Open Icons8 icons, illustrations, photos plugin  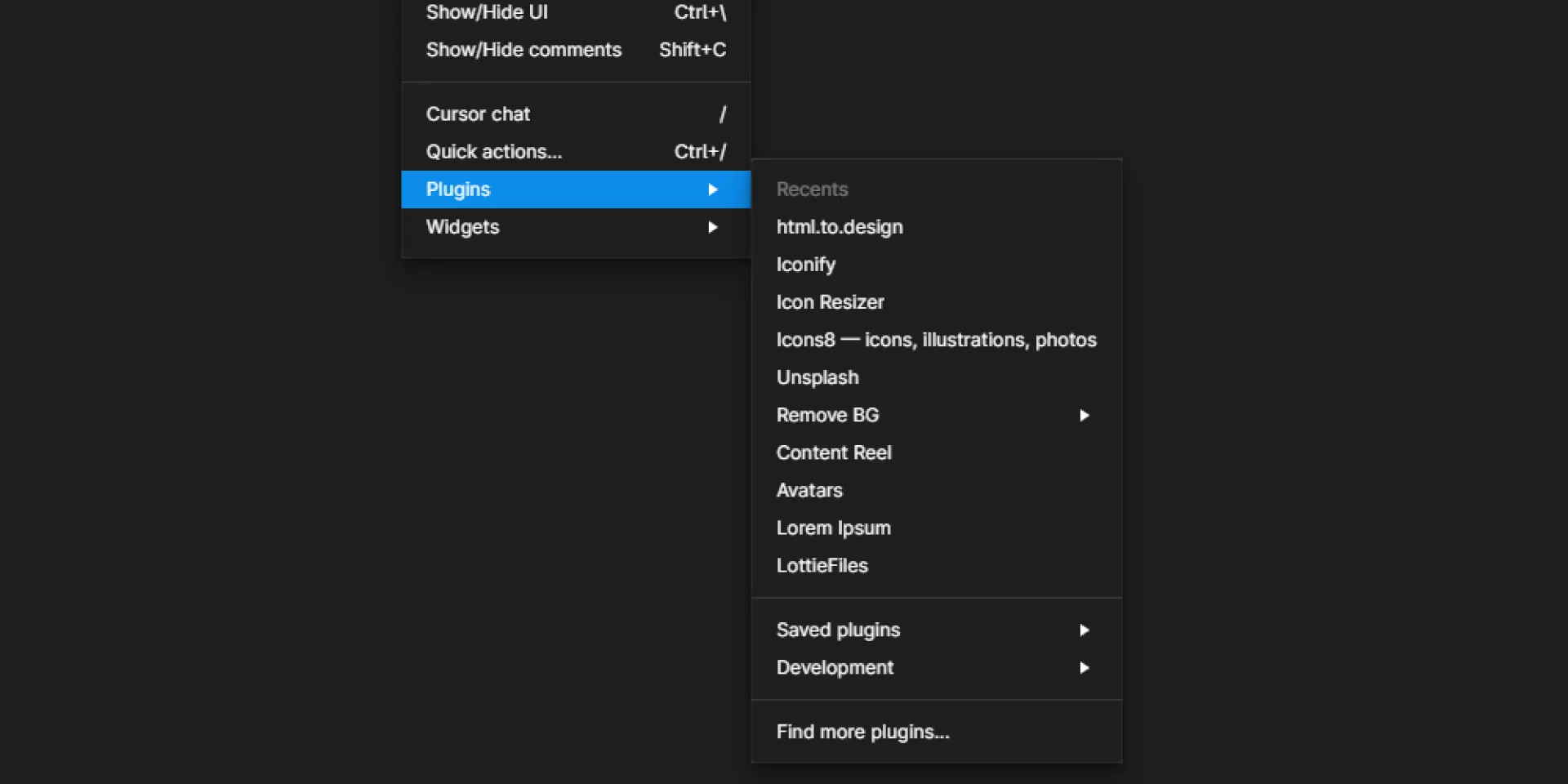pos(937,340)
